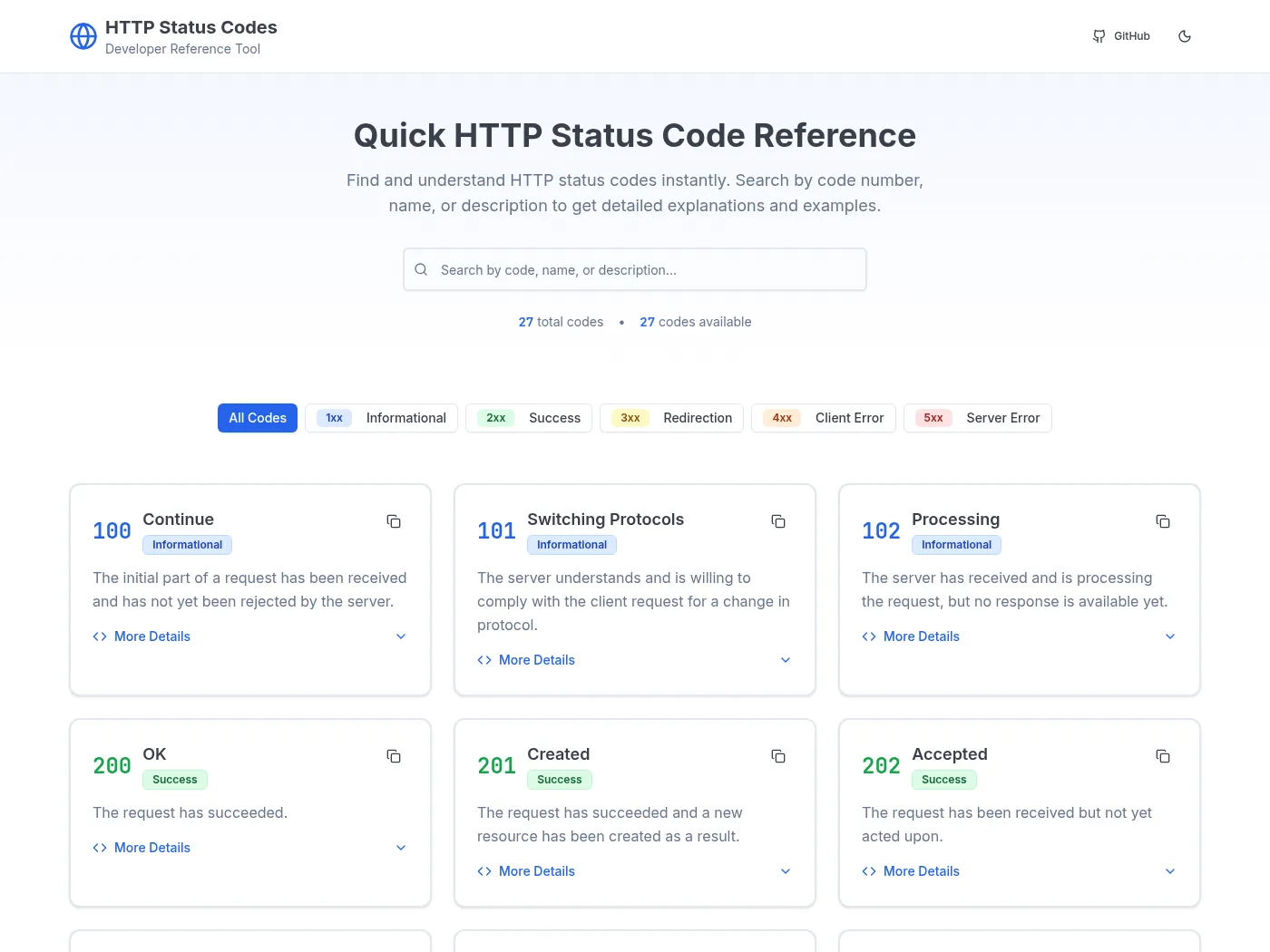This screenshot has height=952, width=1270.
Task: Filter by 3xx Redirection codes
Action: [x=671, y=418]
